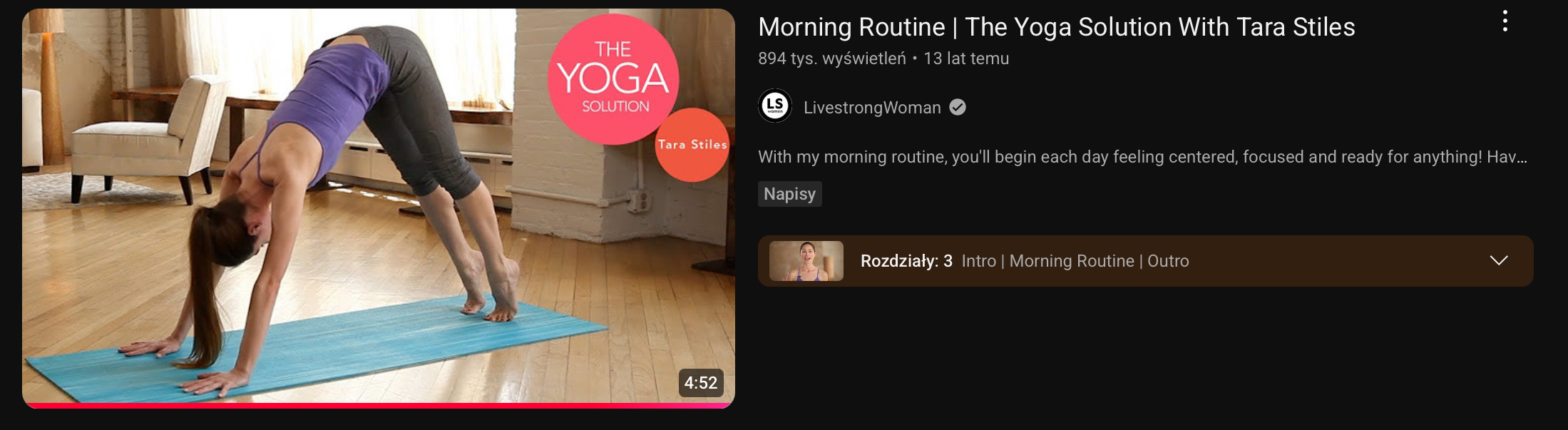The image size is (1568, 430).
Task: Open the Morning Routine video title link
Action: (1056, 27)
